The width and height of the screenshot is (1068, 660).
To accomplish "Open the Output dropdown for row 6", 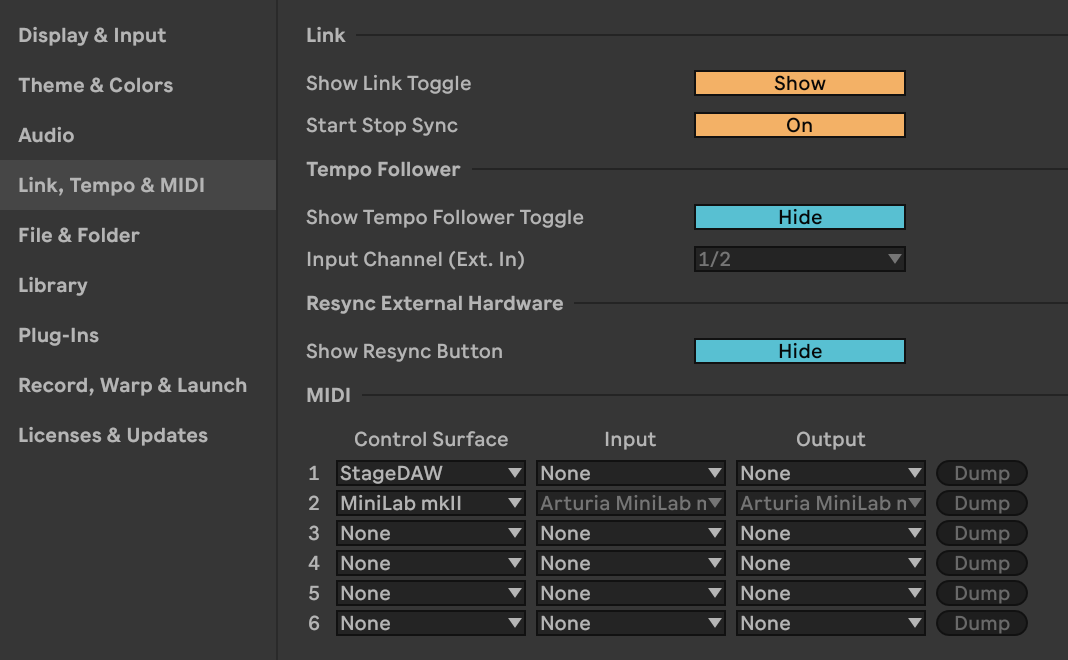I will pos(830,623).
